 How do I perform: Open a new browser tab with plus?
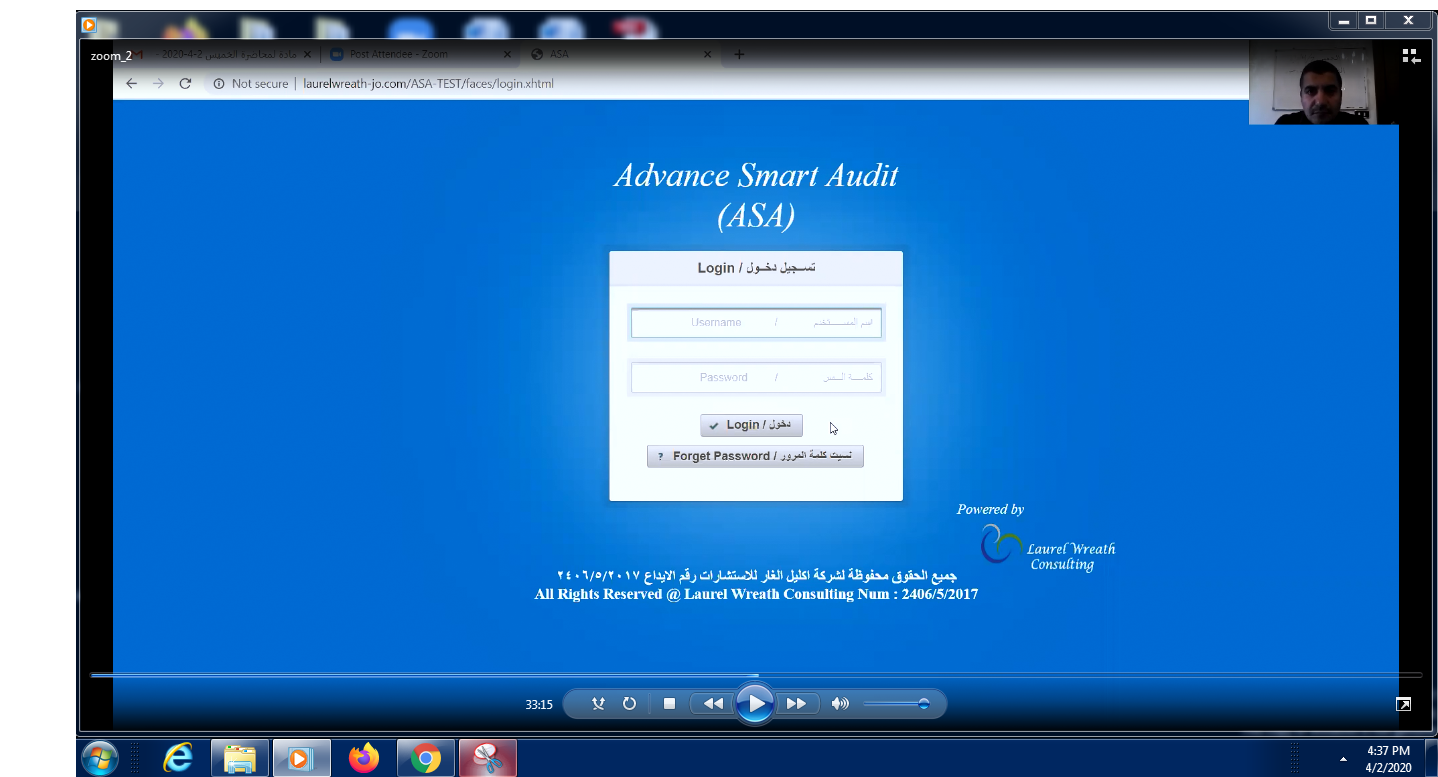(x=739, y=54)
